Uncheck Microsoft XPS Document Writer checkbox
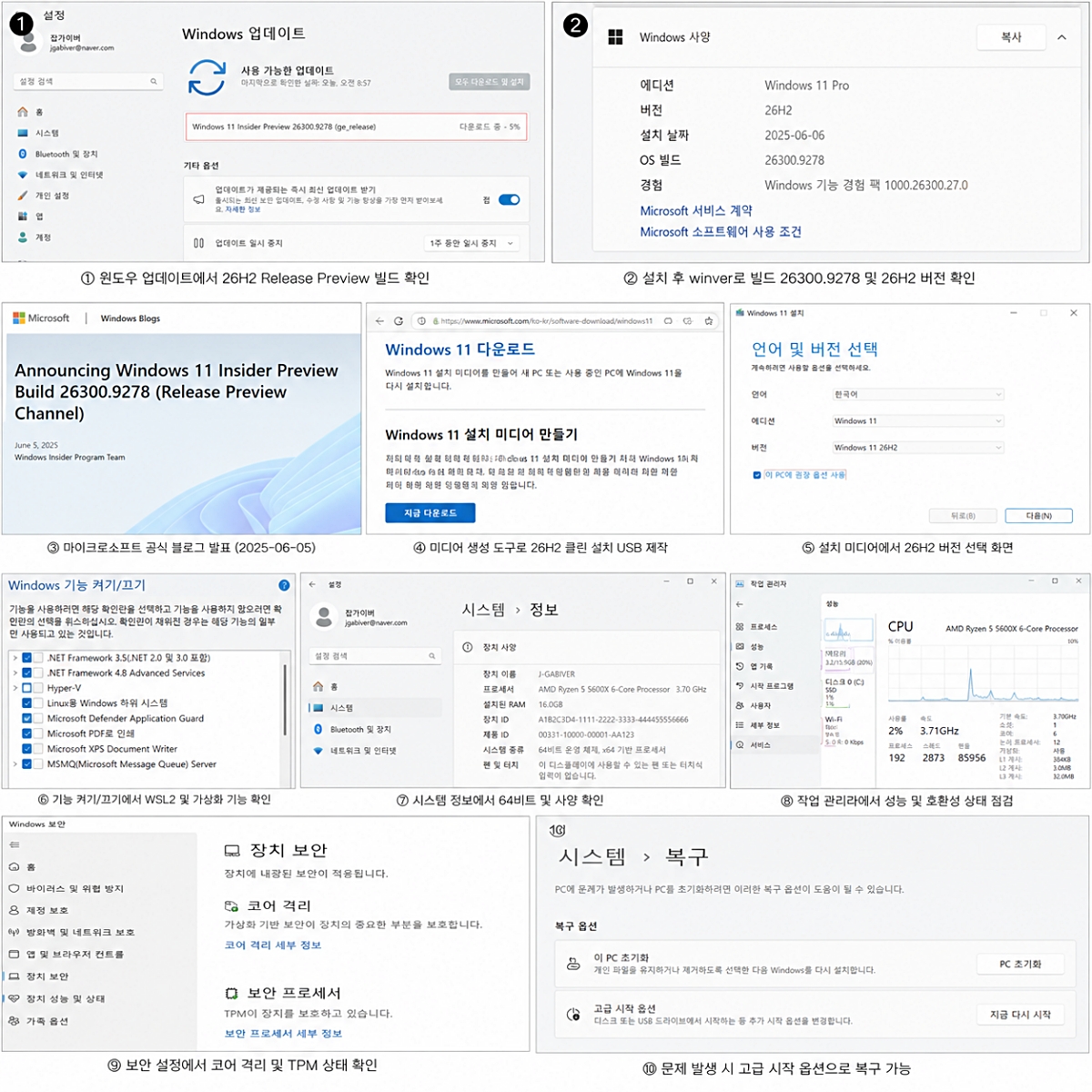This screenshot has height=1092, width=1092. point(27,749)
